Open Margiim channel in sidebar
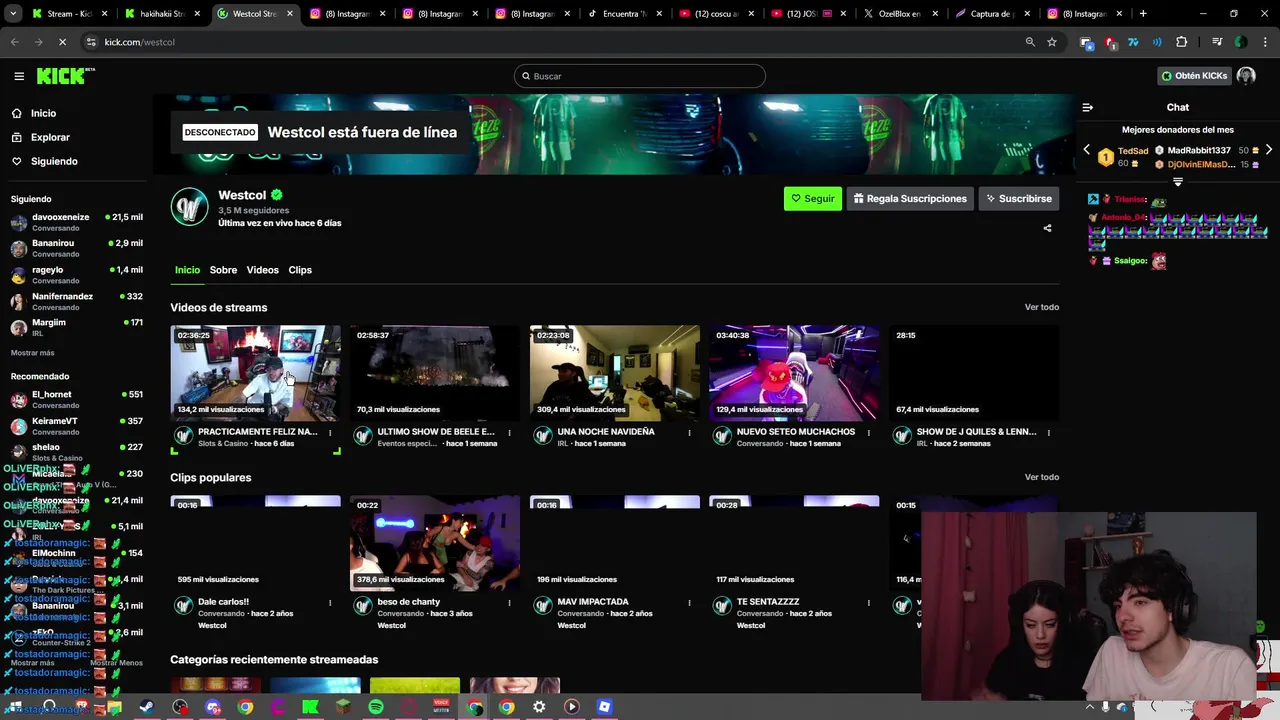The height and width of the screenshot is (720, 1280). point(77,327)
